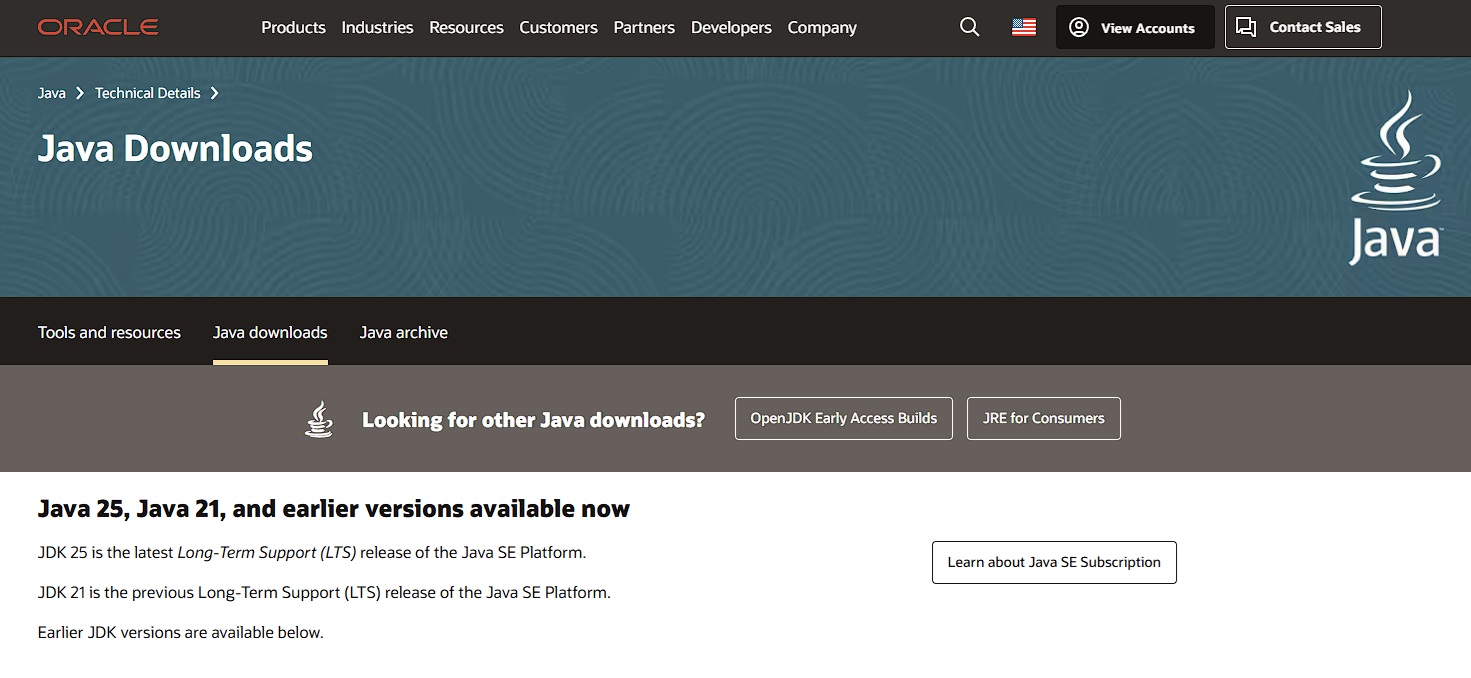Open View Accounts
The width and height of the screenshot is (1471, 678).
(x=1134, y=27)
